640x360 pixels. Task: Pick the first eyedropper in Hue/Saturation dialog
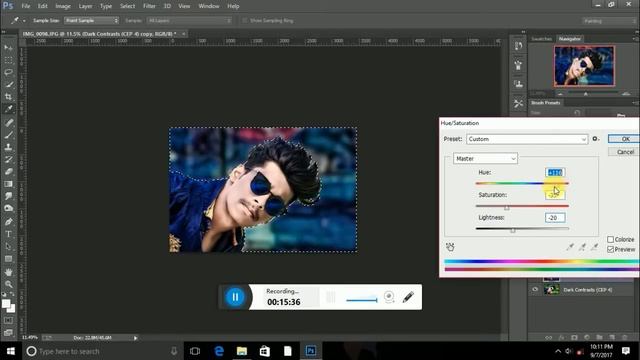[570, 247]
